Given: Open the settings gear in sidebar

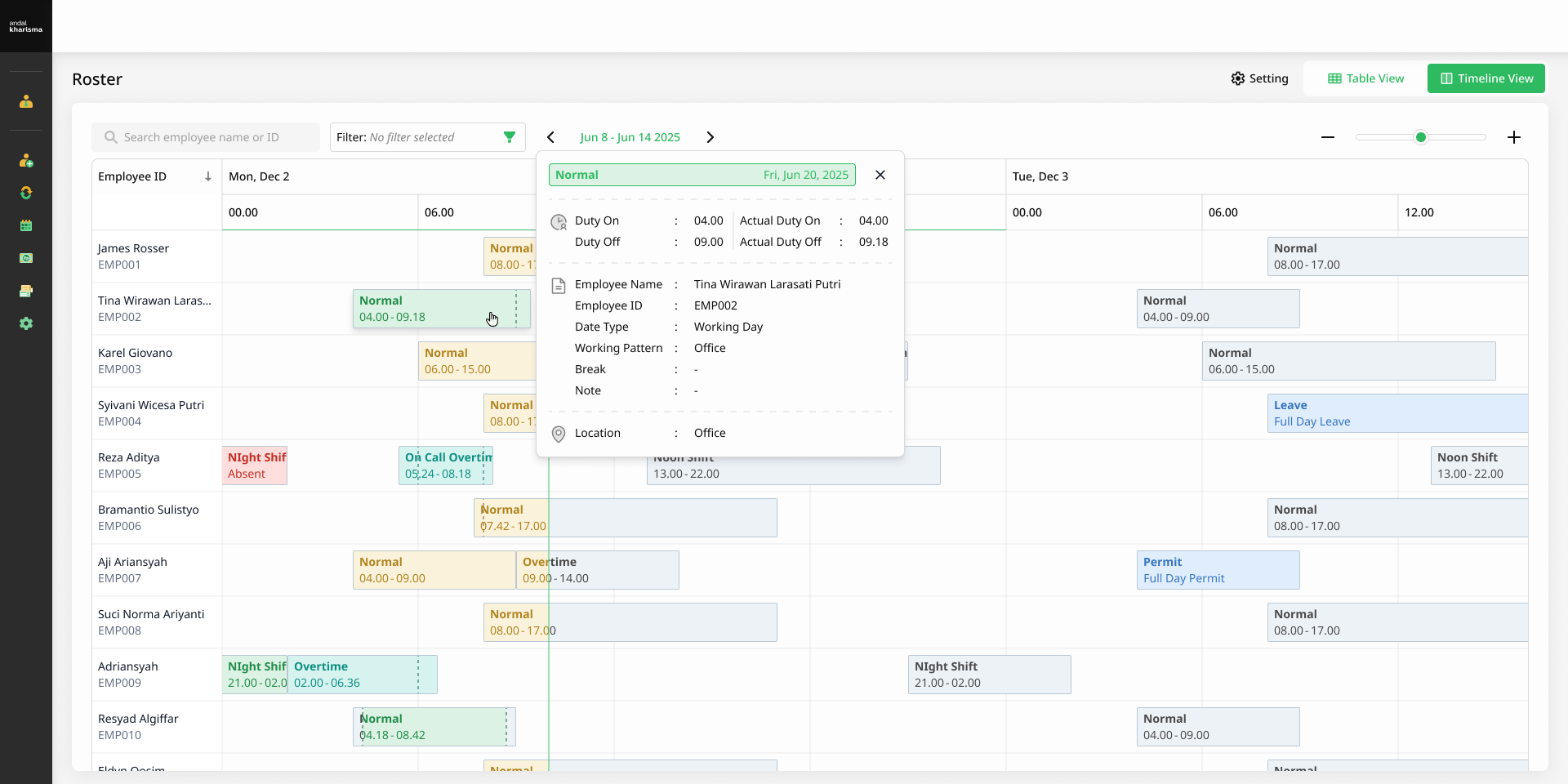Looking at the screenshot, I should (26, 323).
